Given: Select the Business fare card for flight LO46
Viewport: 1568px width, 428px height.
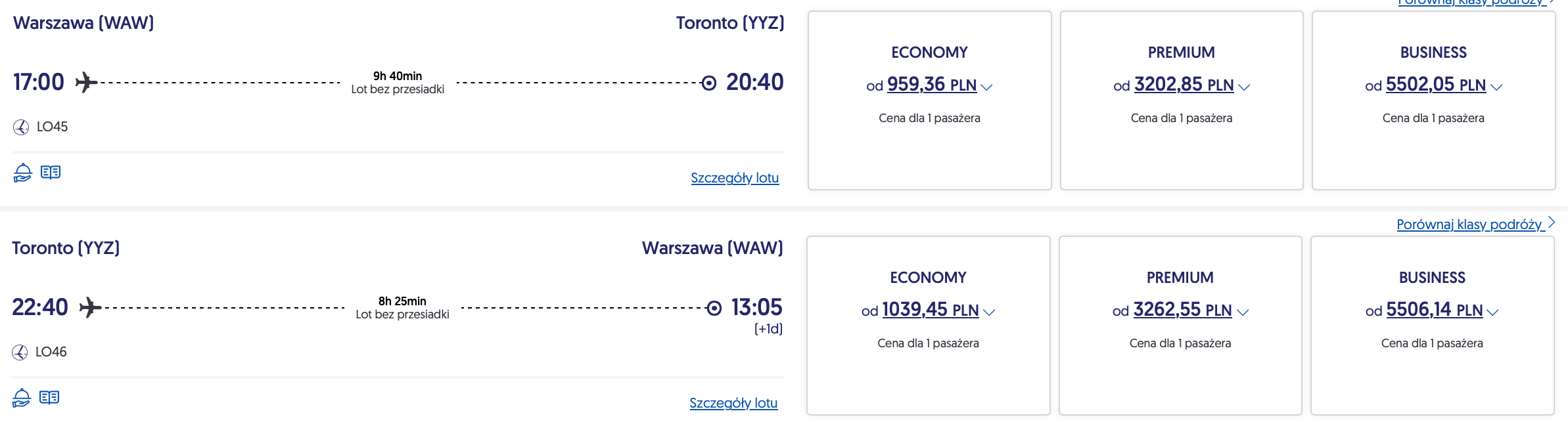Looking at the screenshot, I should (1433, 376).
